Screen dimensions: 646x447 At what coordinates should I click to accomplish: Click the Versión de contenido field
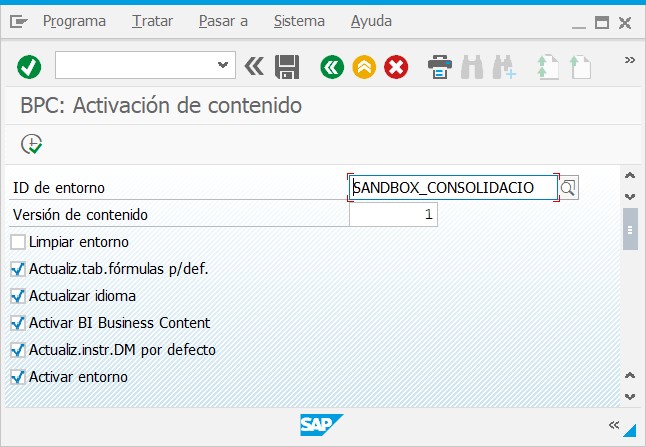point(393,214)
